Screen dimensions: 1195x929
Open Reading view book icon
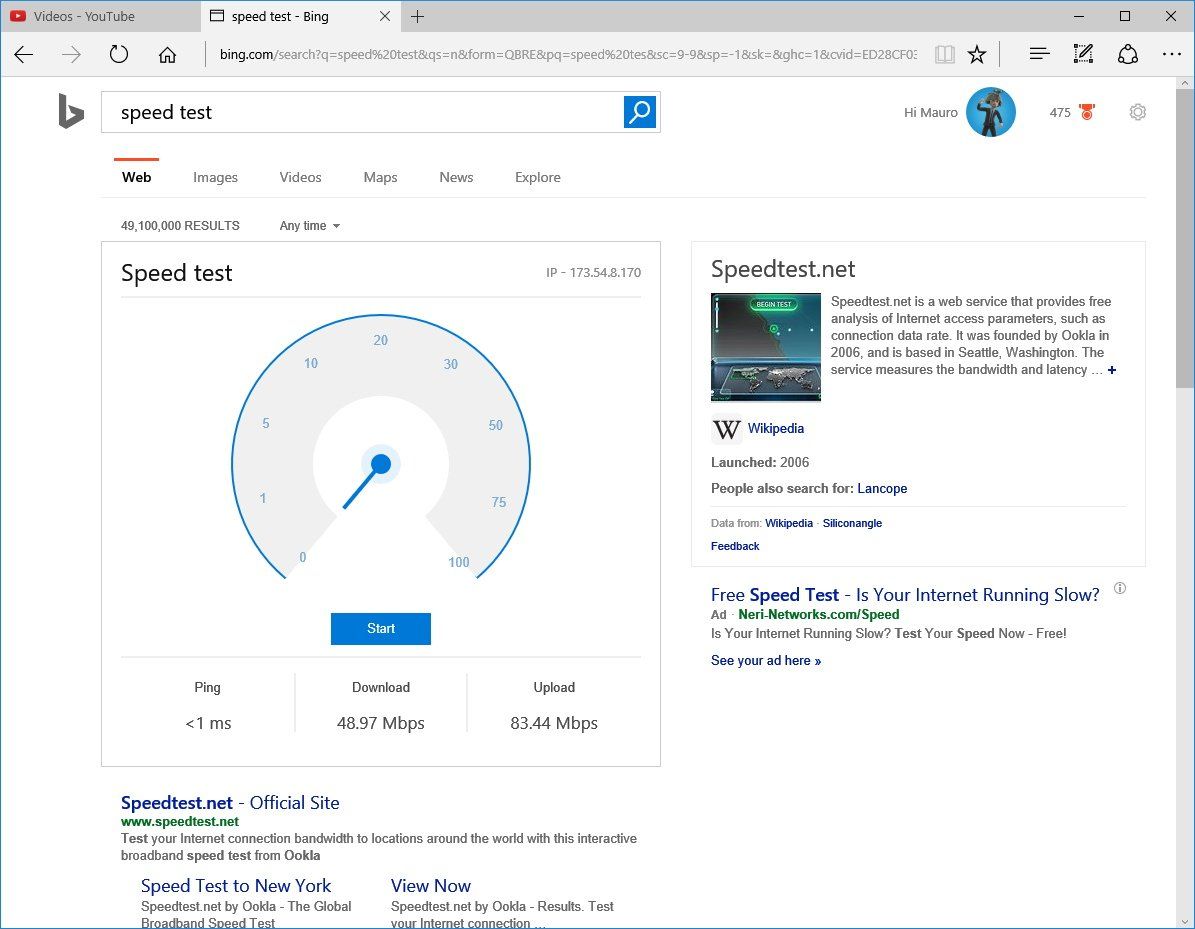pos(945,54)
